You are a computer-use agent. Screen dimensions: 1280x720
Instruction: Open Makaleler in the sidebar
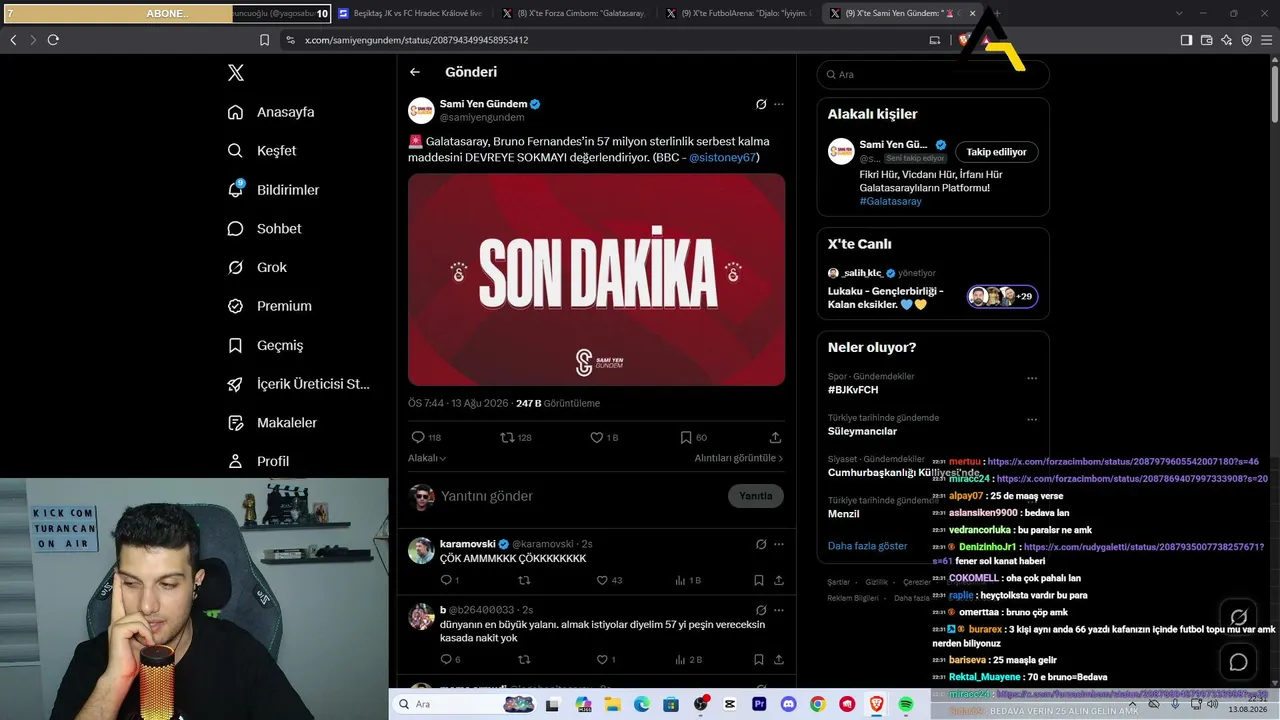pos(272,423)
